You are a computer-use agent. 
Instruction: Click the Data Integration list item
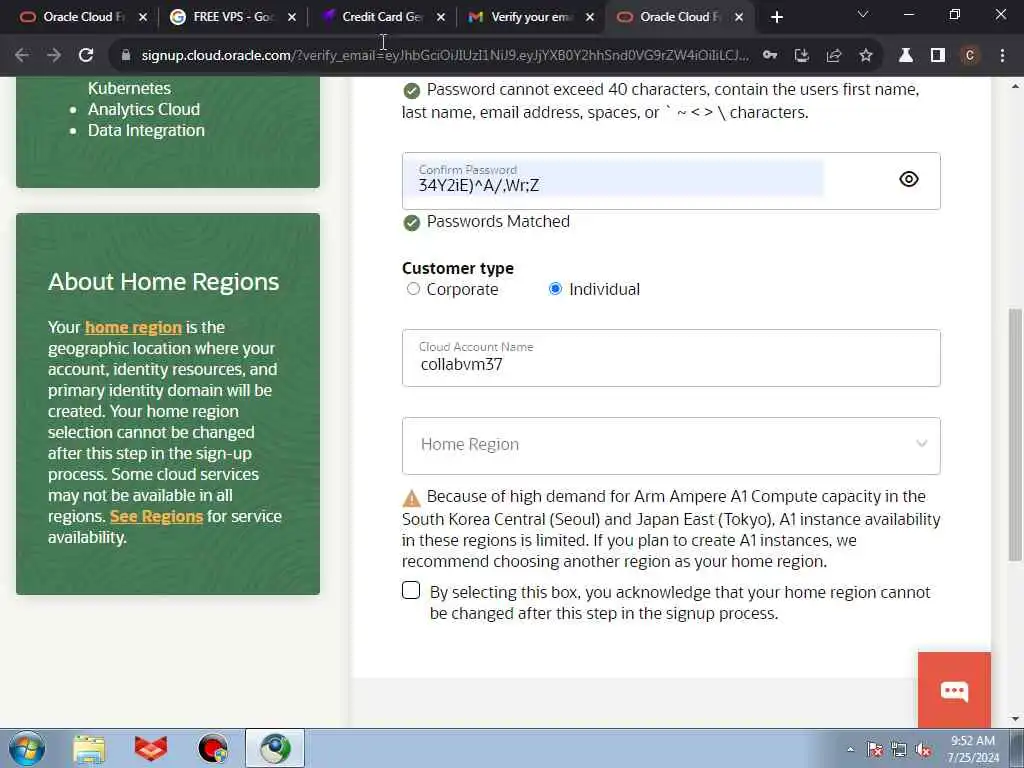(x=146, y=130)
